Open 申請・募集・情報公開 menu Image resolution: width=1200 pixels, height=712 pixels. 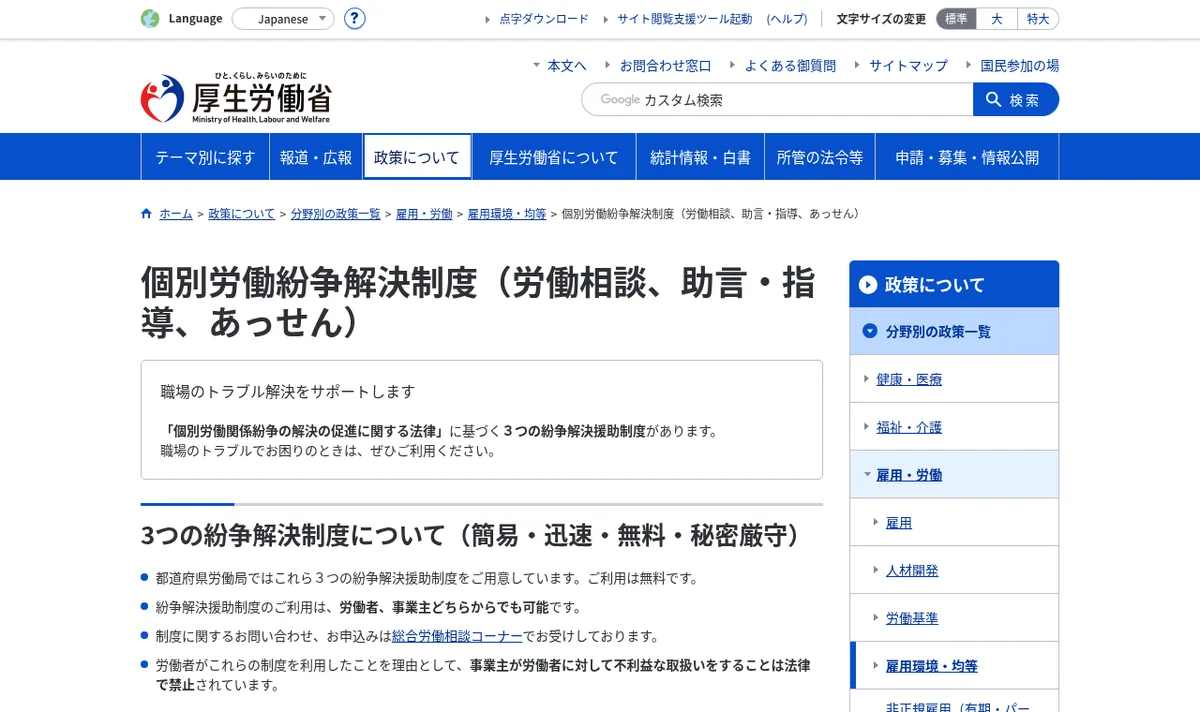967,157
